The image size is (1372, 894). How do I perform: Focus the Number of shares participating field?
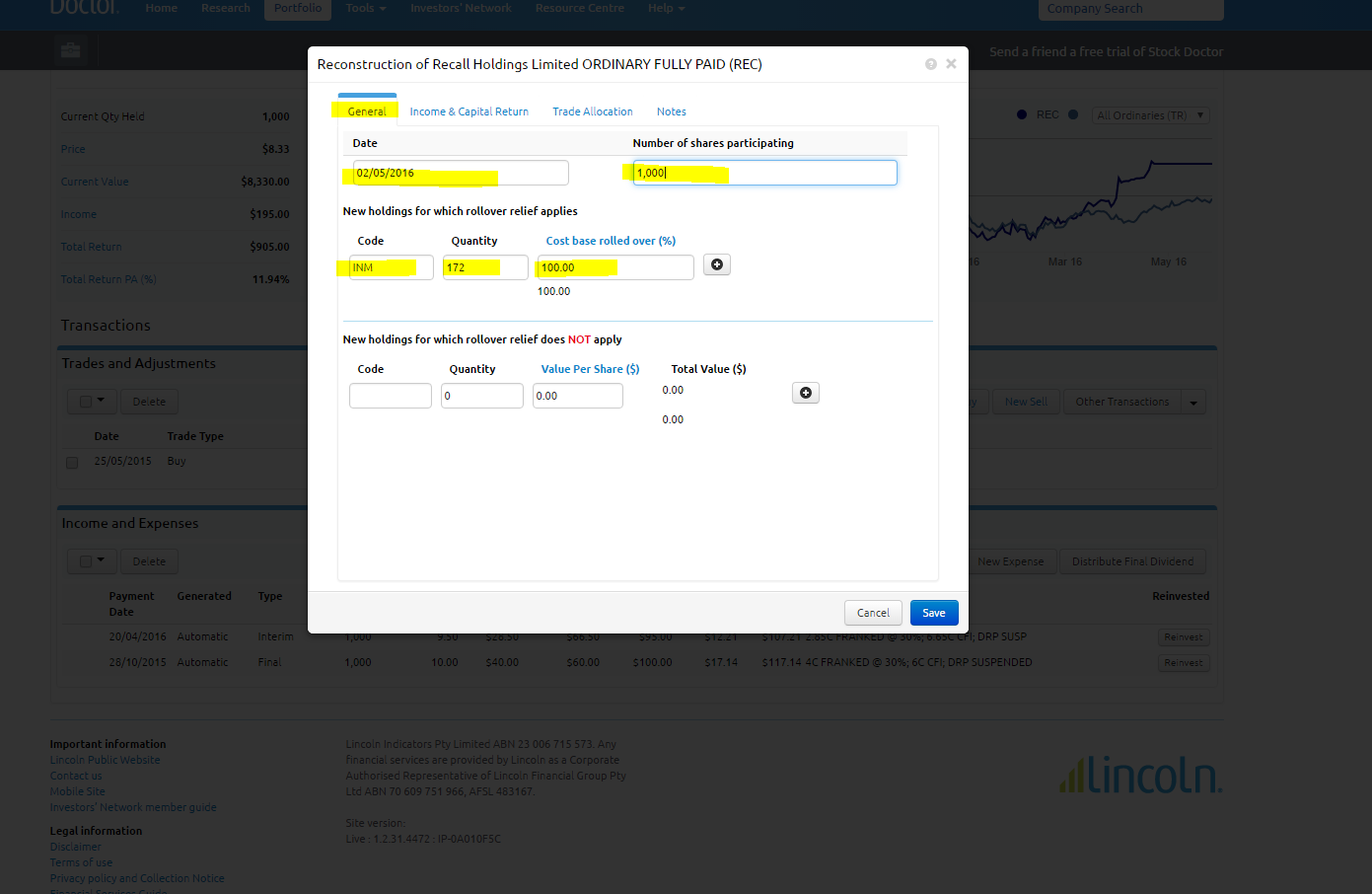pyautogui.click(x=764, y=173)
